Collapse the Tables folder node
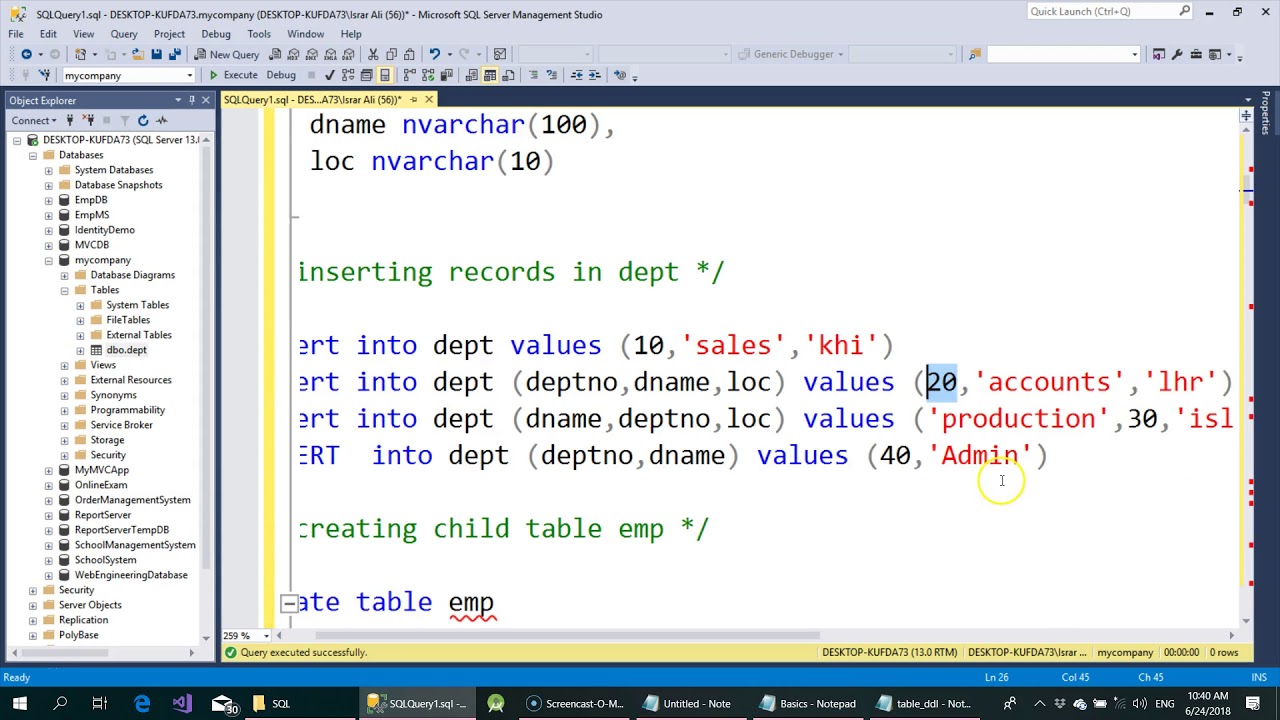The height and width of the screenshot is (720, 1280). (x=65, y=290)
